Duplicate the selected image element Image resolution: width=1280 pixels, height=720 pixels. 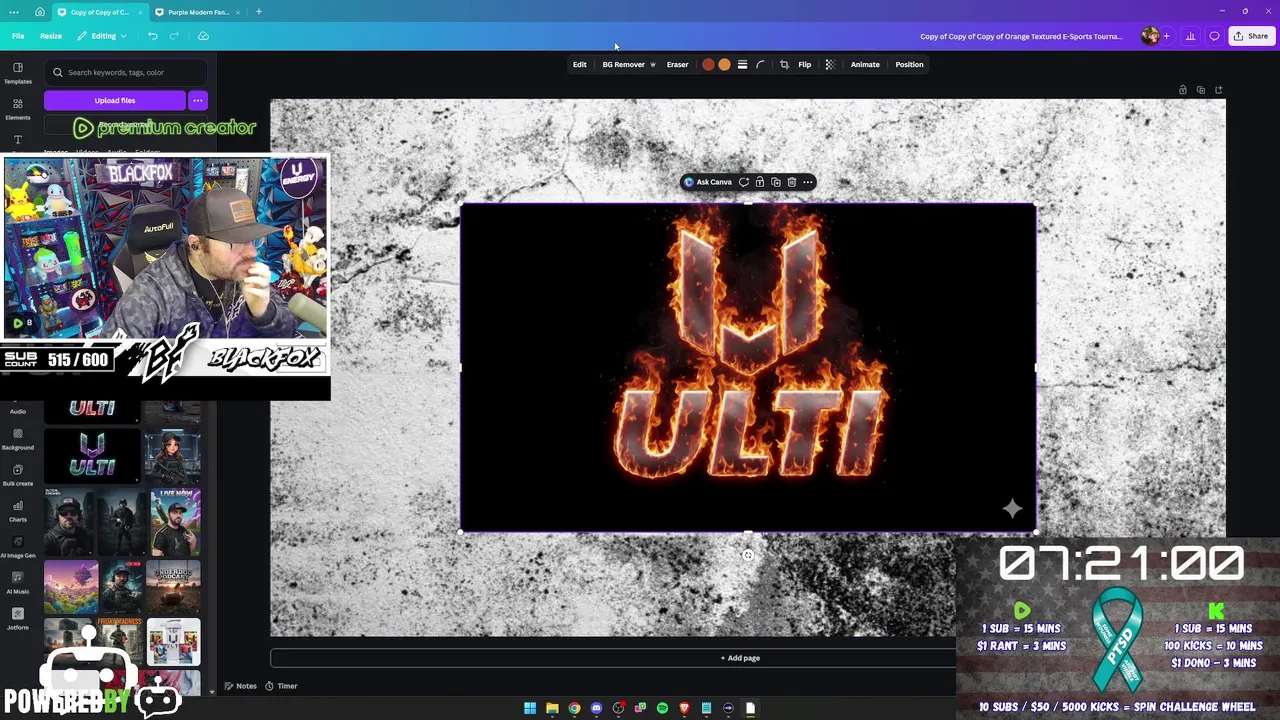pyautogui.click(x=776, y=182)
